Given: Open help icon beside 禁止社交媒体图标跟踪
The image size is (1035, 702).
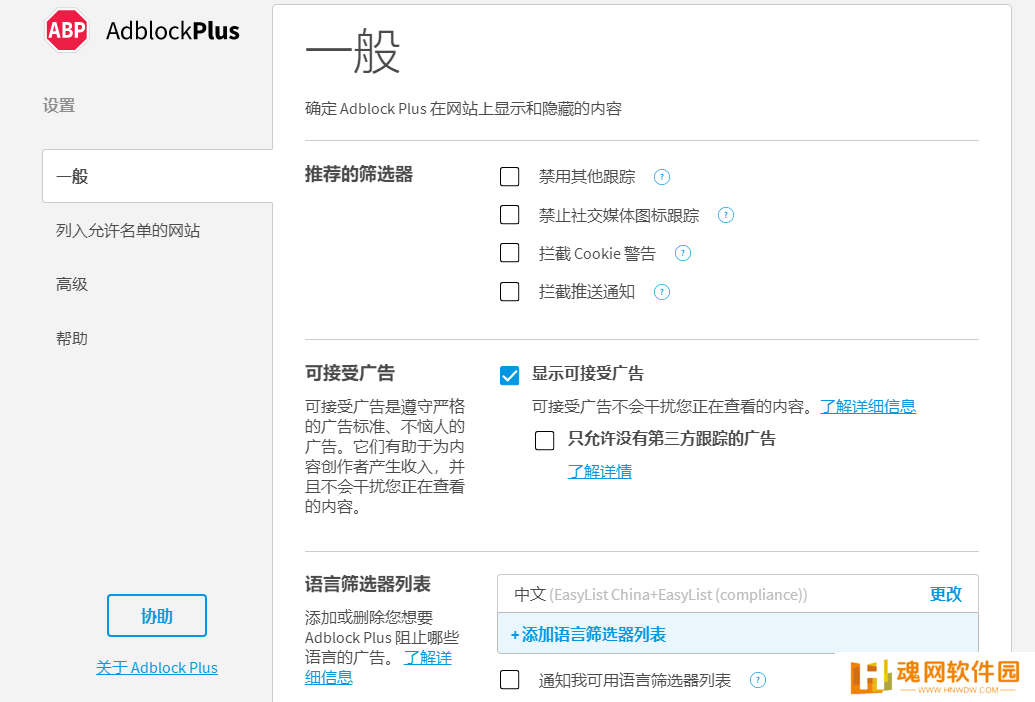Looking at the screenshot, I should pos(725,215).
